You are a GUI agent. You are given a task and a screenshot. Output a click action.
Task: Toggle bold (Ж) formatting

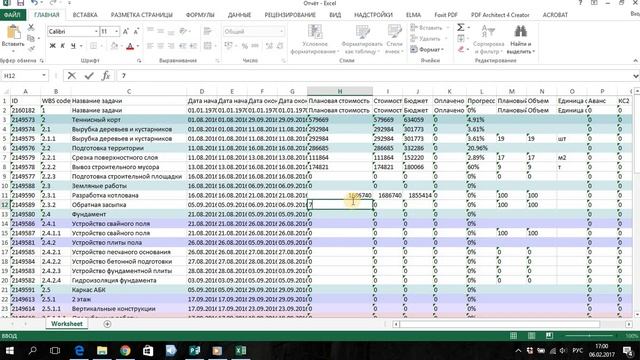click(52, 46)
